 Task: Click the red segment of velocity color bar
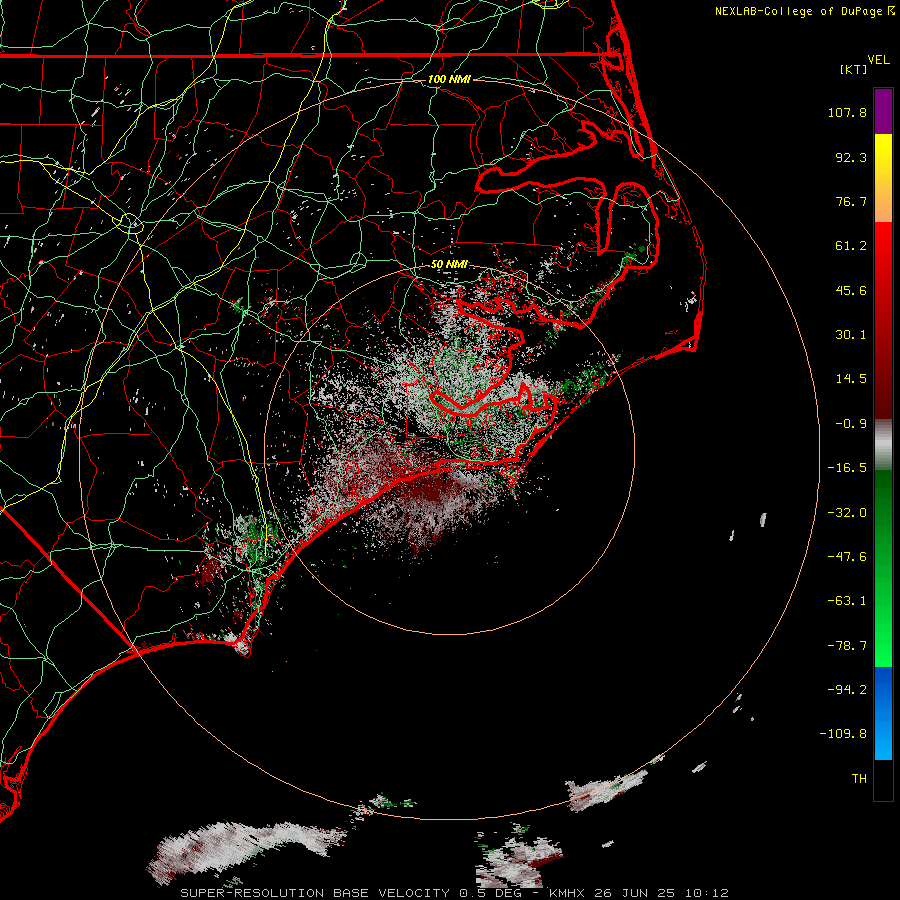coord(883,320)
